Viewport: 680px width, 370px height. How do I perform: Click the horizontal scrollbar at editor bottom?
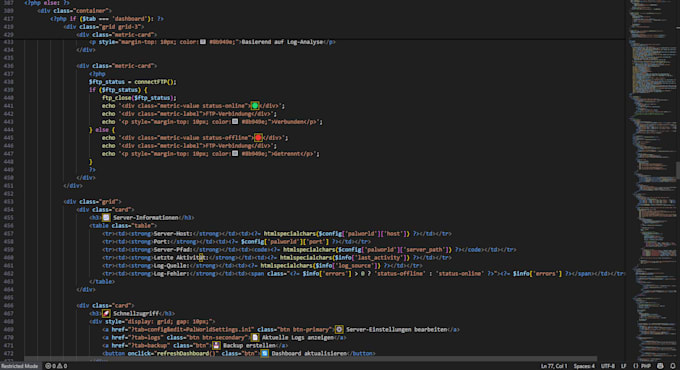click(311, 359)
